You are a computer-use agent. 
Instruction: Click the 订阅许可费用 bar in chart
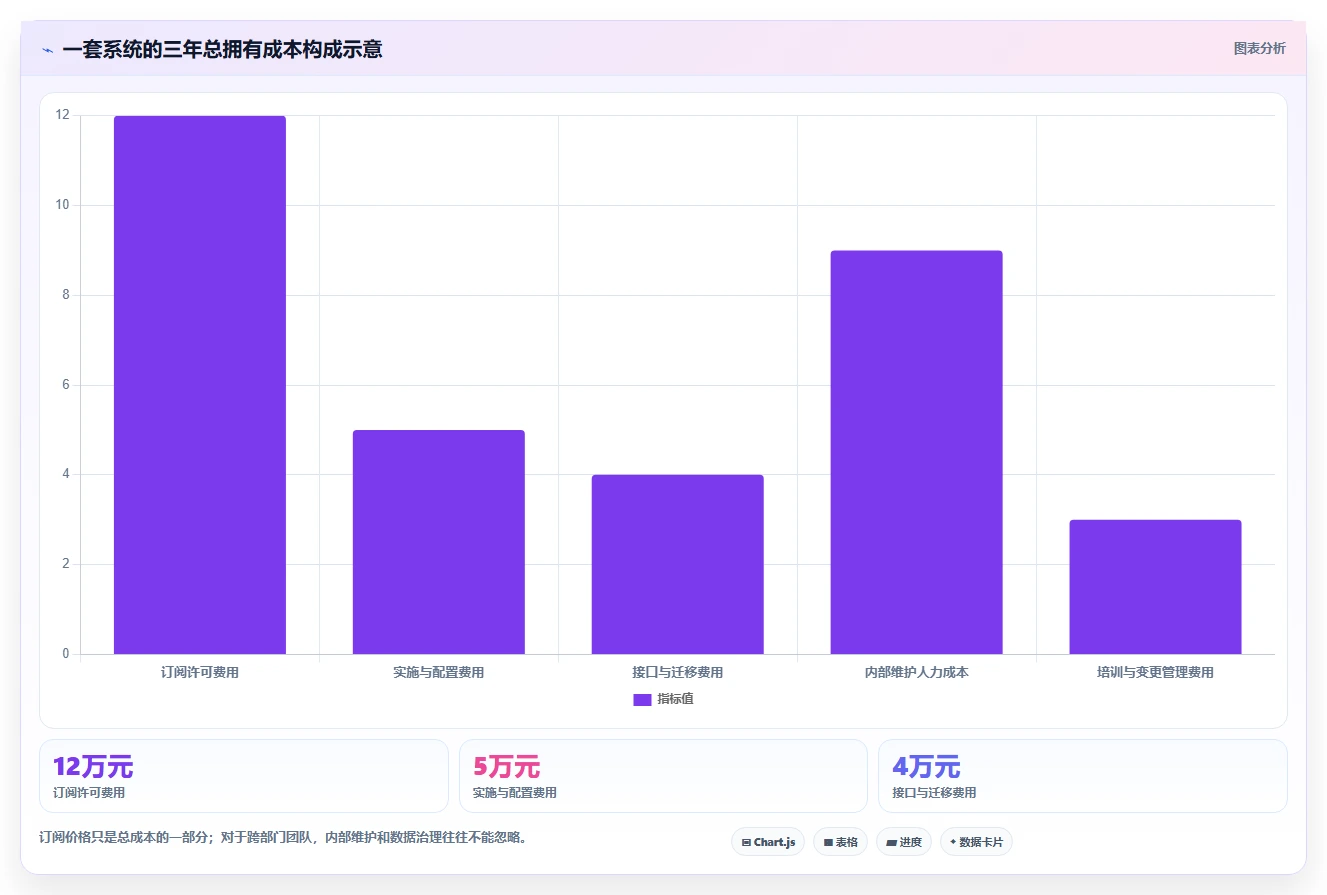click(200, 385)
